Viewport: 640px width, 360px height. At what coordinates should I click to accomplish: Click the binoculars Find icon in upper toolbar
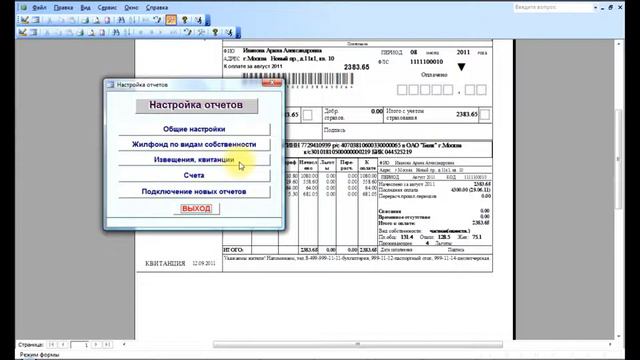[x=121, y=20]
